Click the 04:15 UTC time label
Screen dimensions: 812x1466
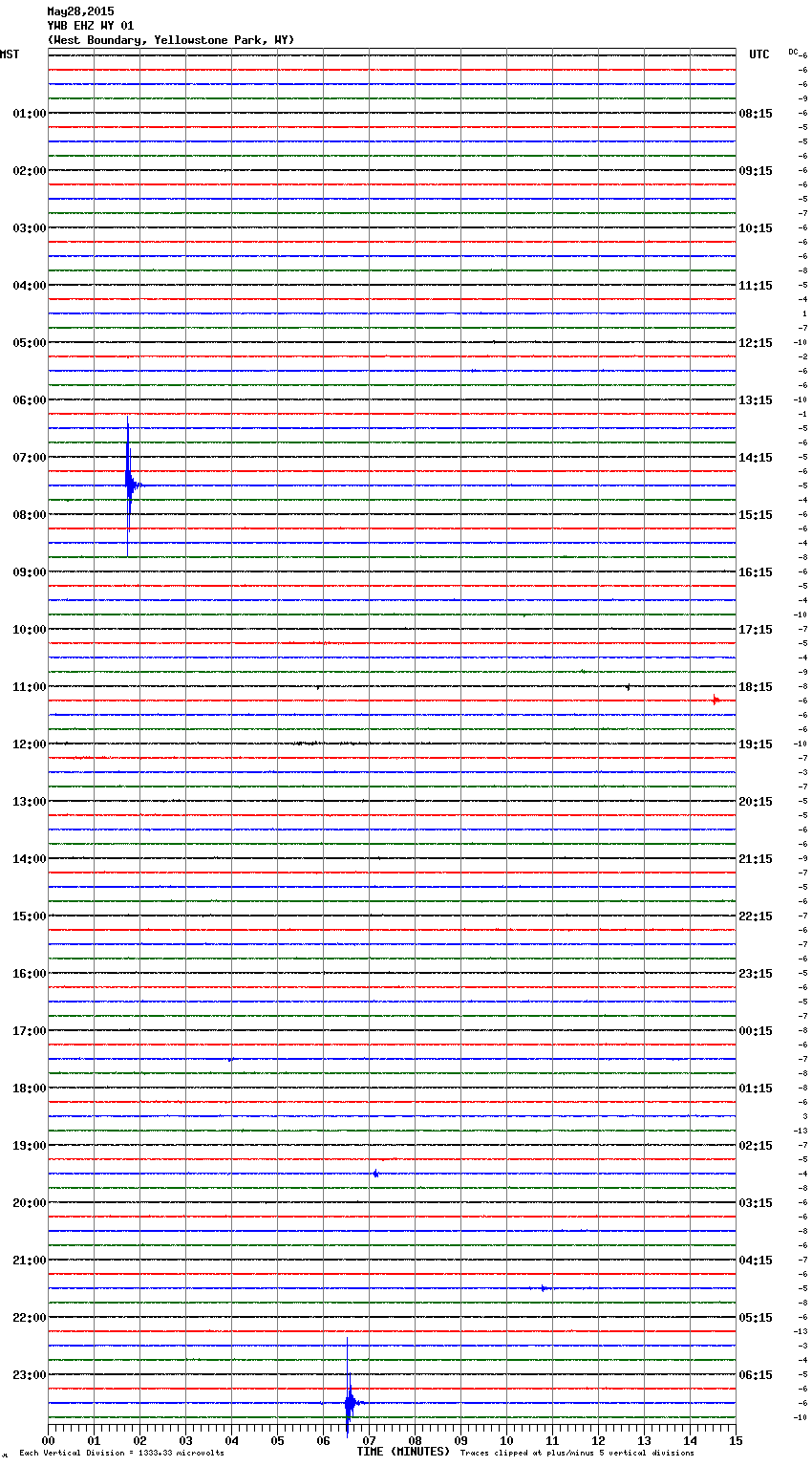coord(756,1261)
